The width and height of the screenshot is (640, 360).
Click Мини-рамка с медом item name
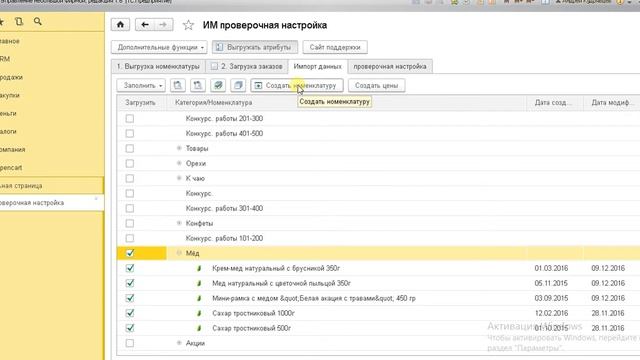tap(314, 298)
